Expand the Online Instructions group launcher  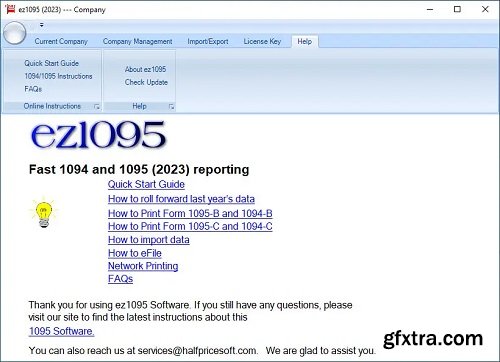pos(97,106)
